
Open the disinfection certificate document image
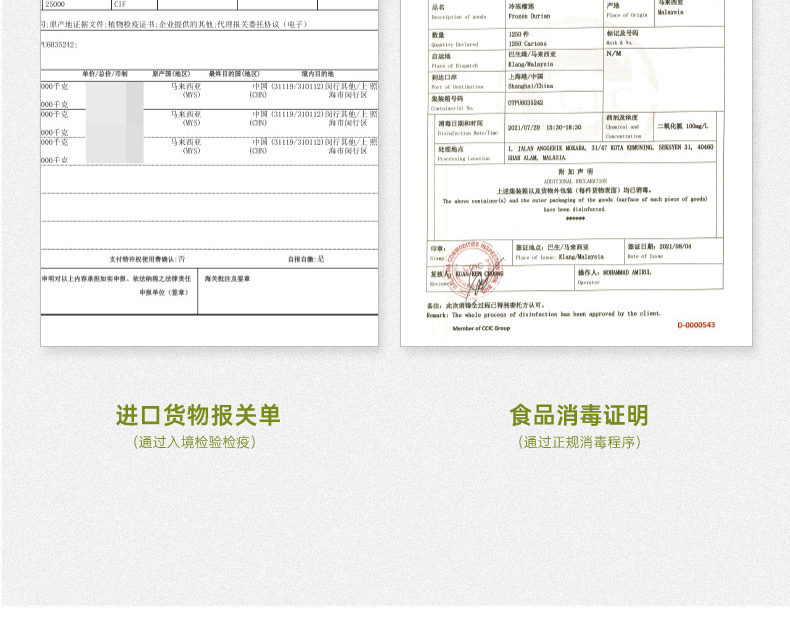576,180
